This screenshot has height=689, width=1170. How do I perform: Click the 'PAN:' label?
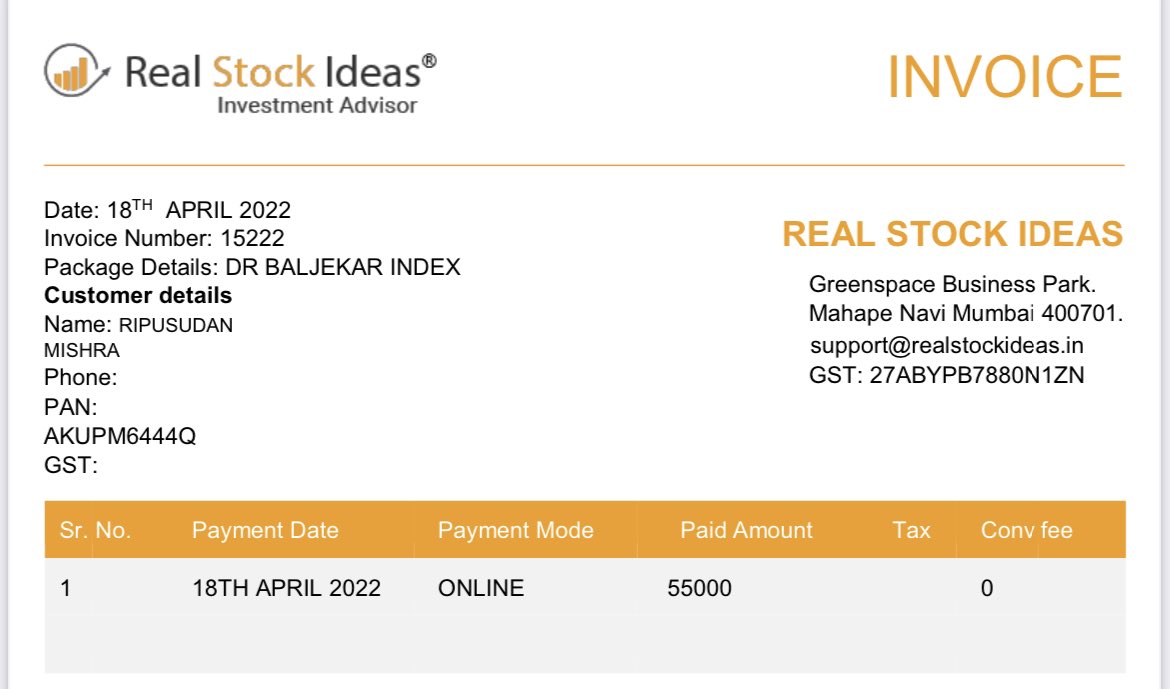[x=71, y=407]
